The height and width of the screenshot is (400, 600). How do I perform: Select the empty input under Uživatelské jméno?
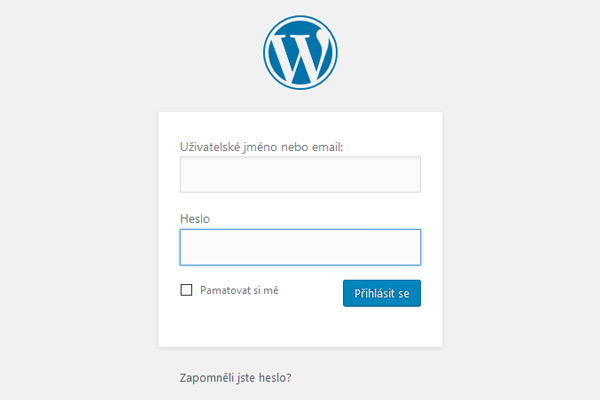point(300,174)
